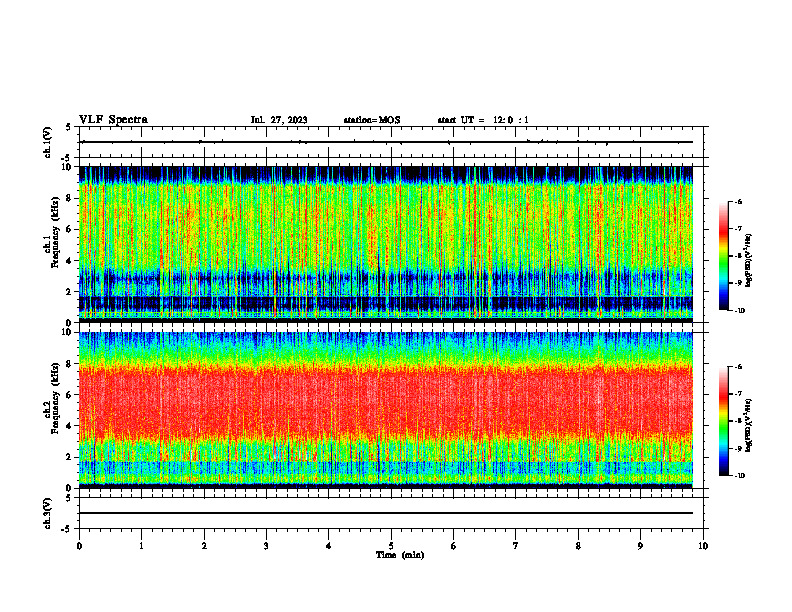The image size is (792, 612).
Task: Click the "-10" tick on ch.1 color bar
Action: click(x=740, y=311)
